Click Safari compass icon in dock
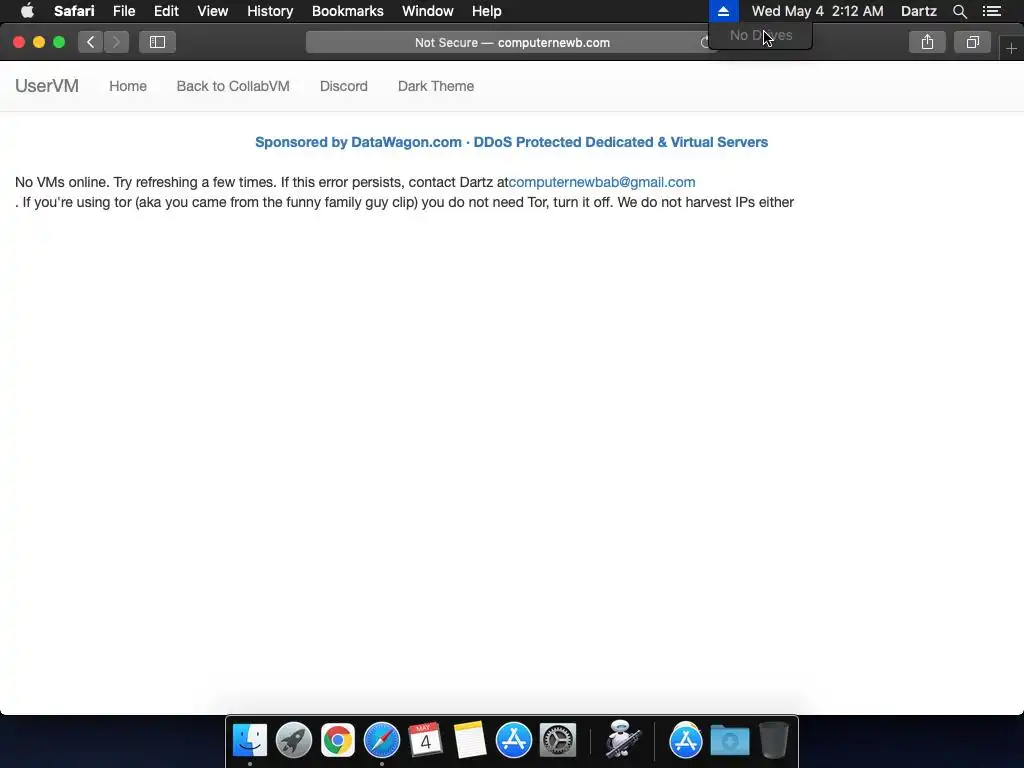1024x768 pixels. coord(382,740)
